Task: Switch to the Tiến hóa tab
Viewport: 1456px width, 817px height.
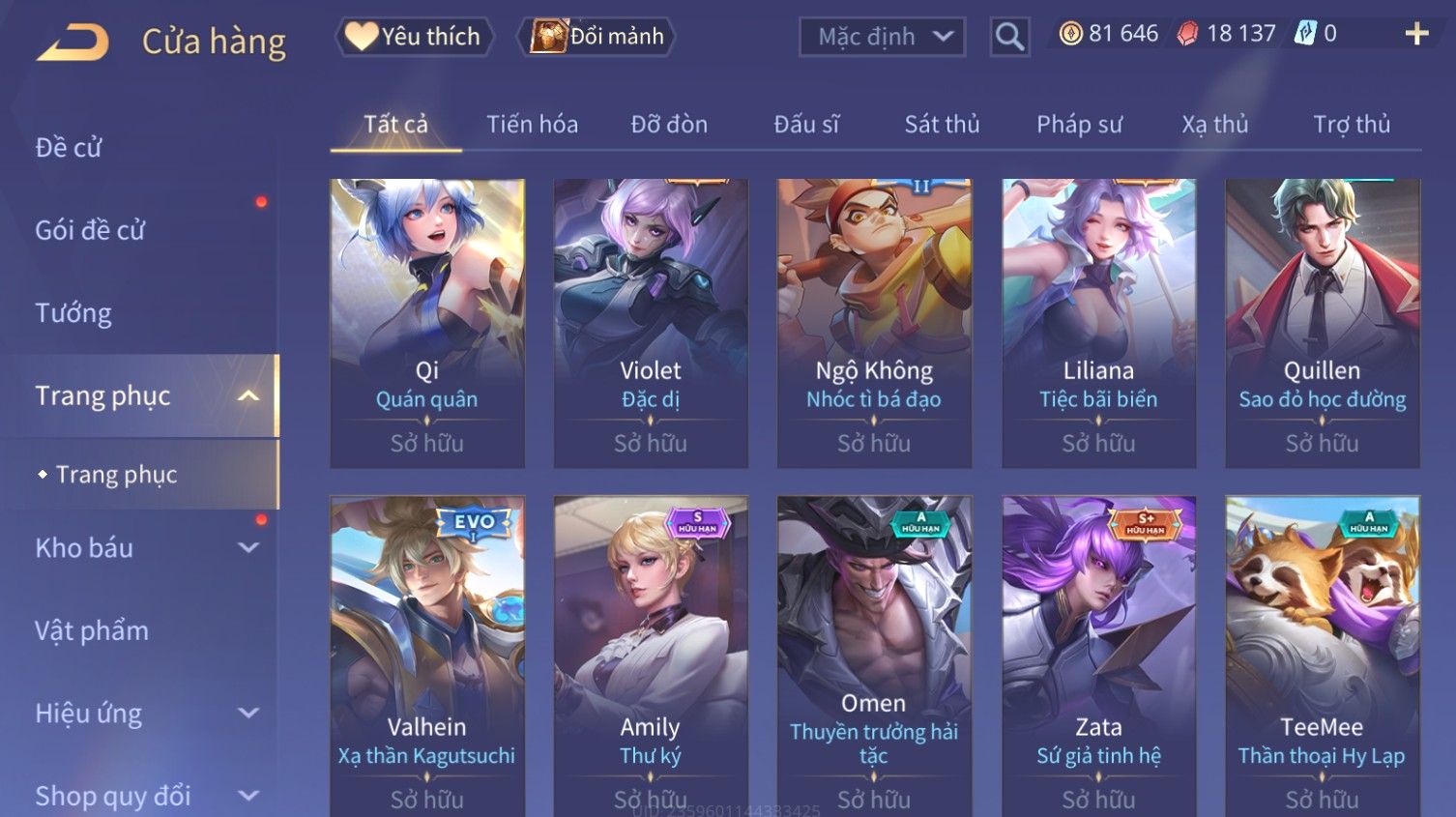Action: pos(532,125)
